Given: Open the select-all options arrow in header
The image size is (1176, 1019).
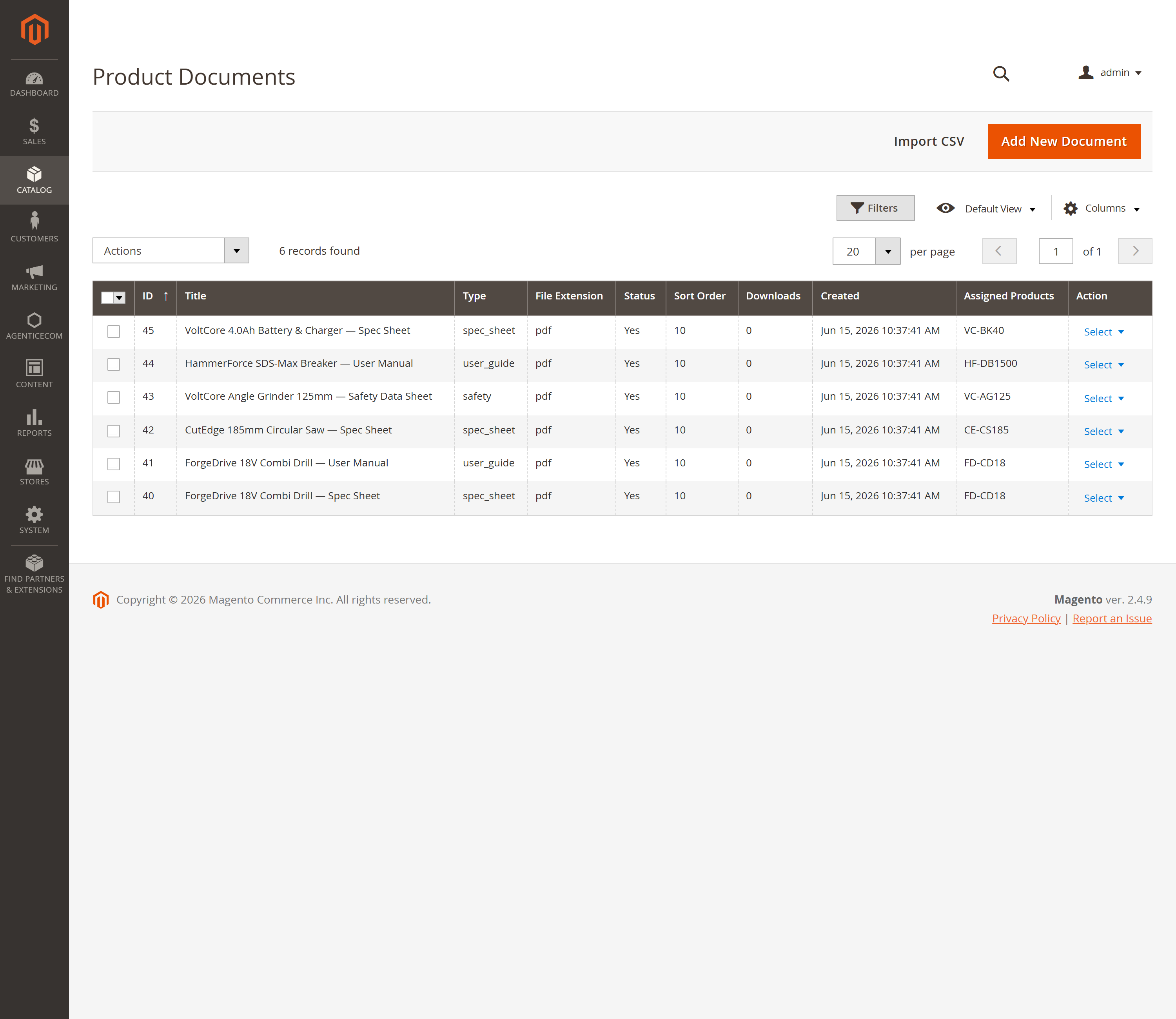Looking at the screenshot, I should coord(120,297).
